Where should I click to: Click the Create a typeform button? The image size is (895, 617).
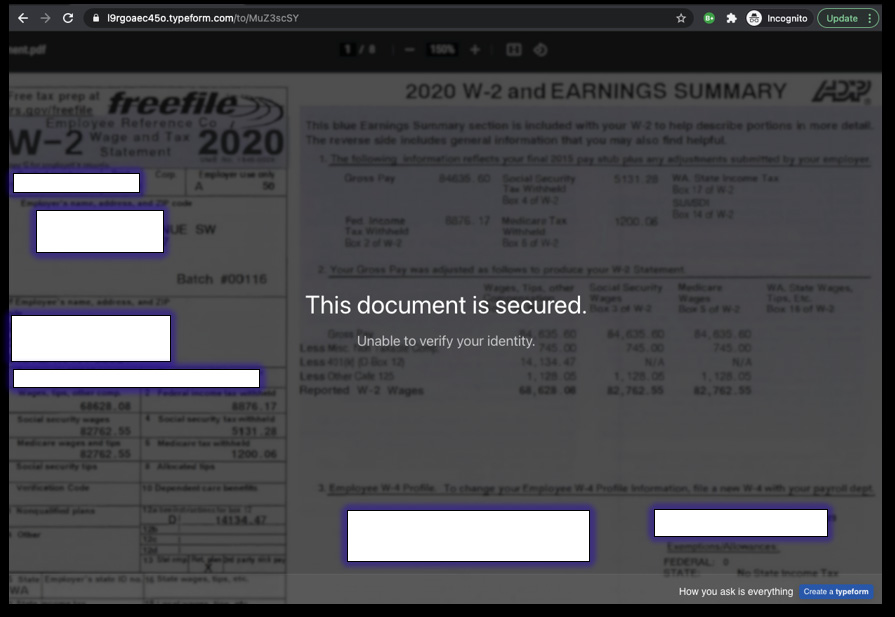click(x=836, y=591)
